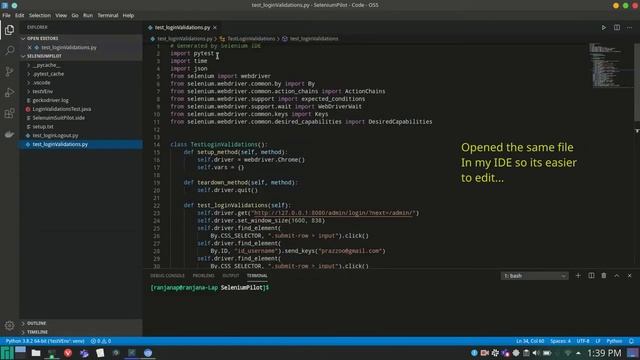Run the Python file with the play icon
640x360 pixels.
[603, 27]
